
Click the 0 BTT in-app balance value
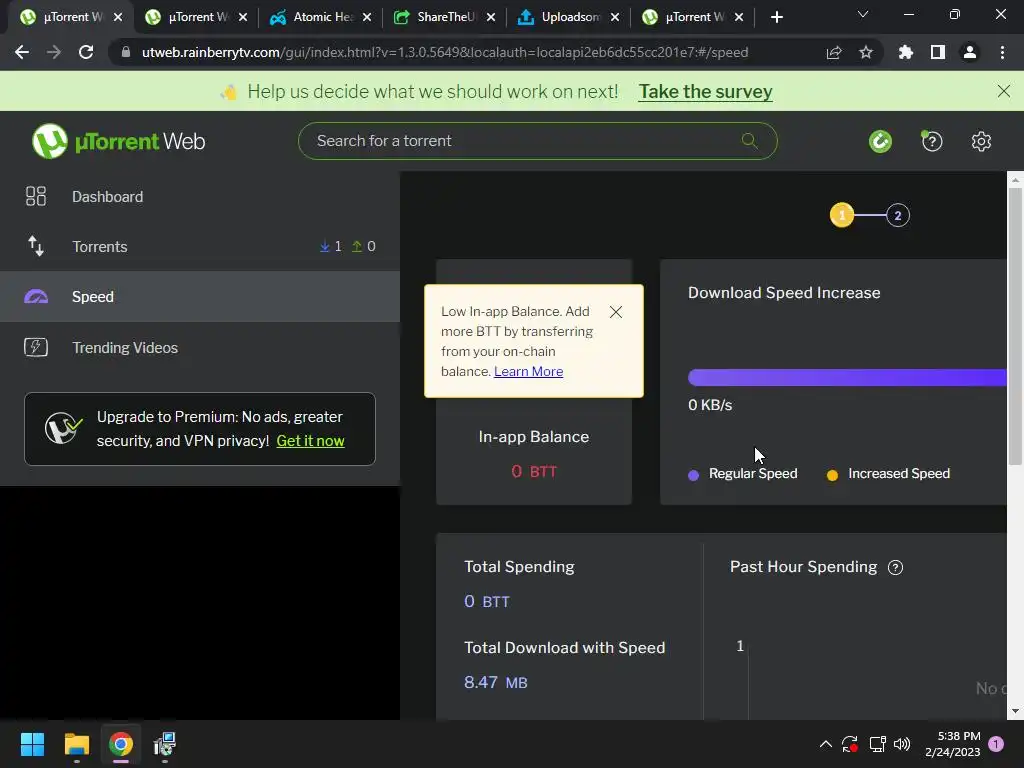pyautogui.click(x=534, y=472)
